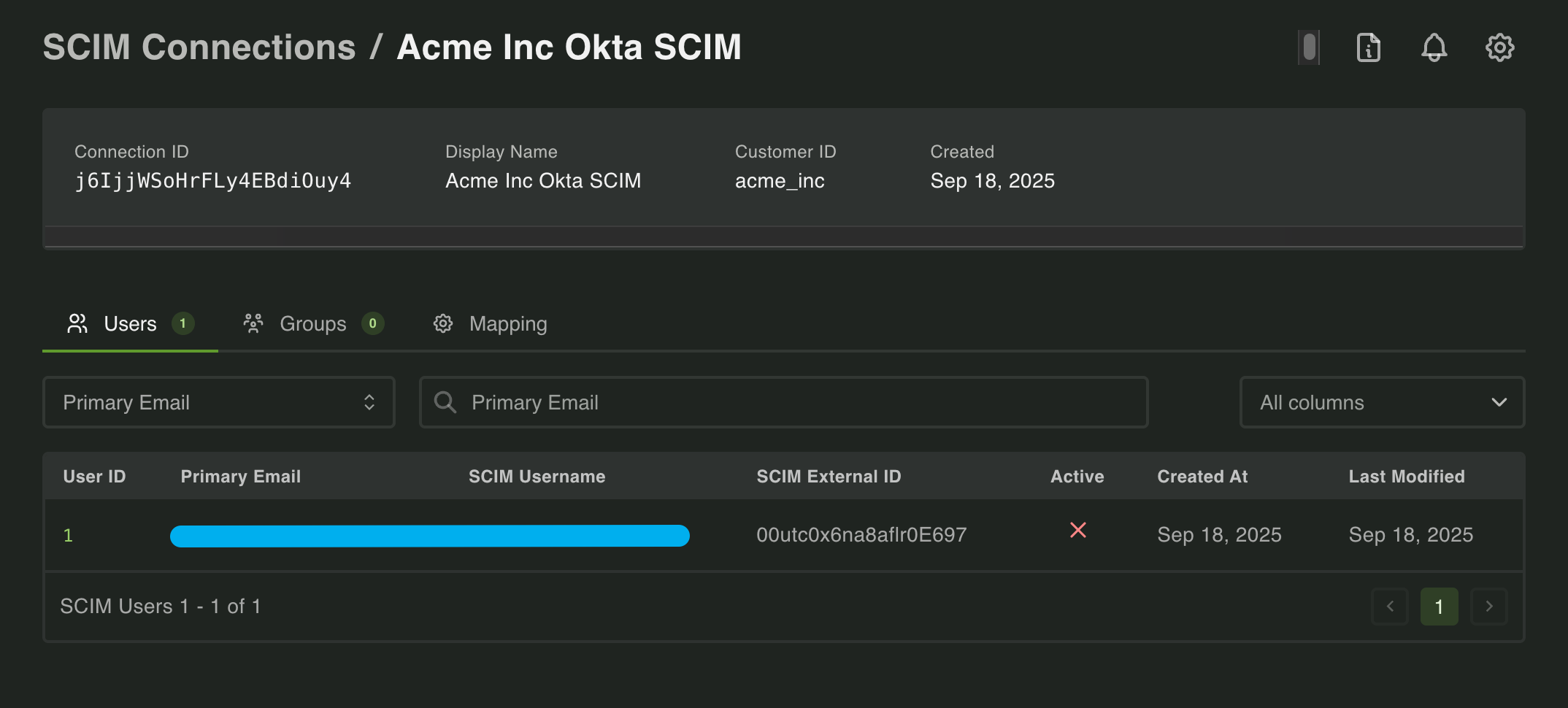Open the user with ID 1
The height and width of the screenshot is (708, 1568).
[x=68, y=535]
